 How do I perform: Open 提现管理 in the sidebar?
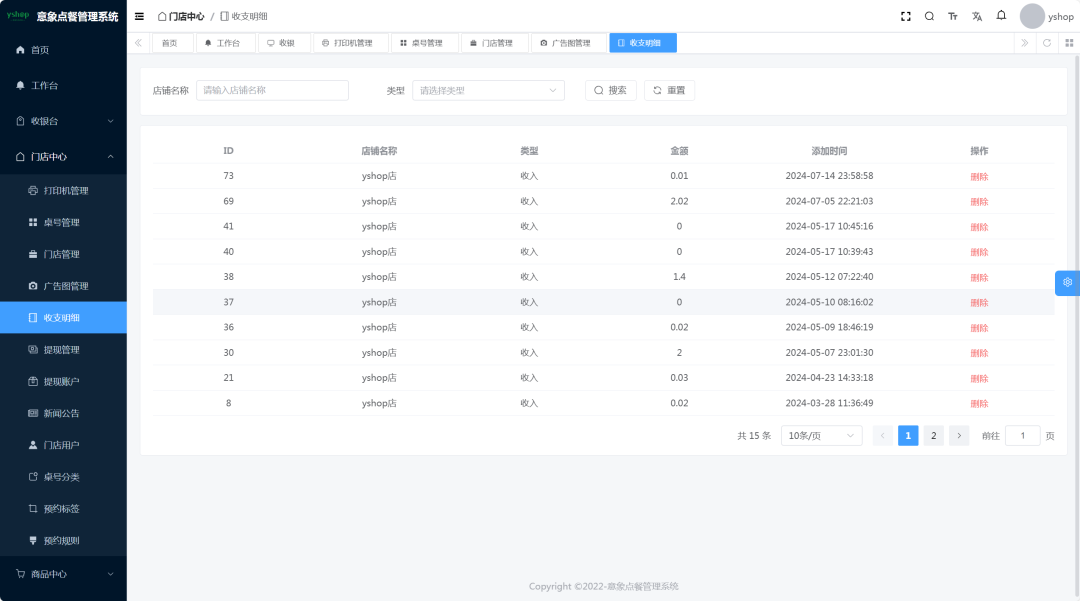61,350
